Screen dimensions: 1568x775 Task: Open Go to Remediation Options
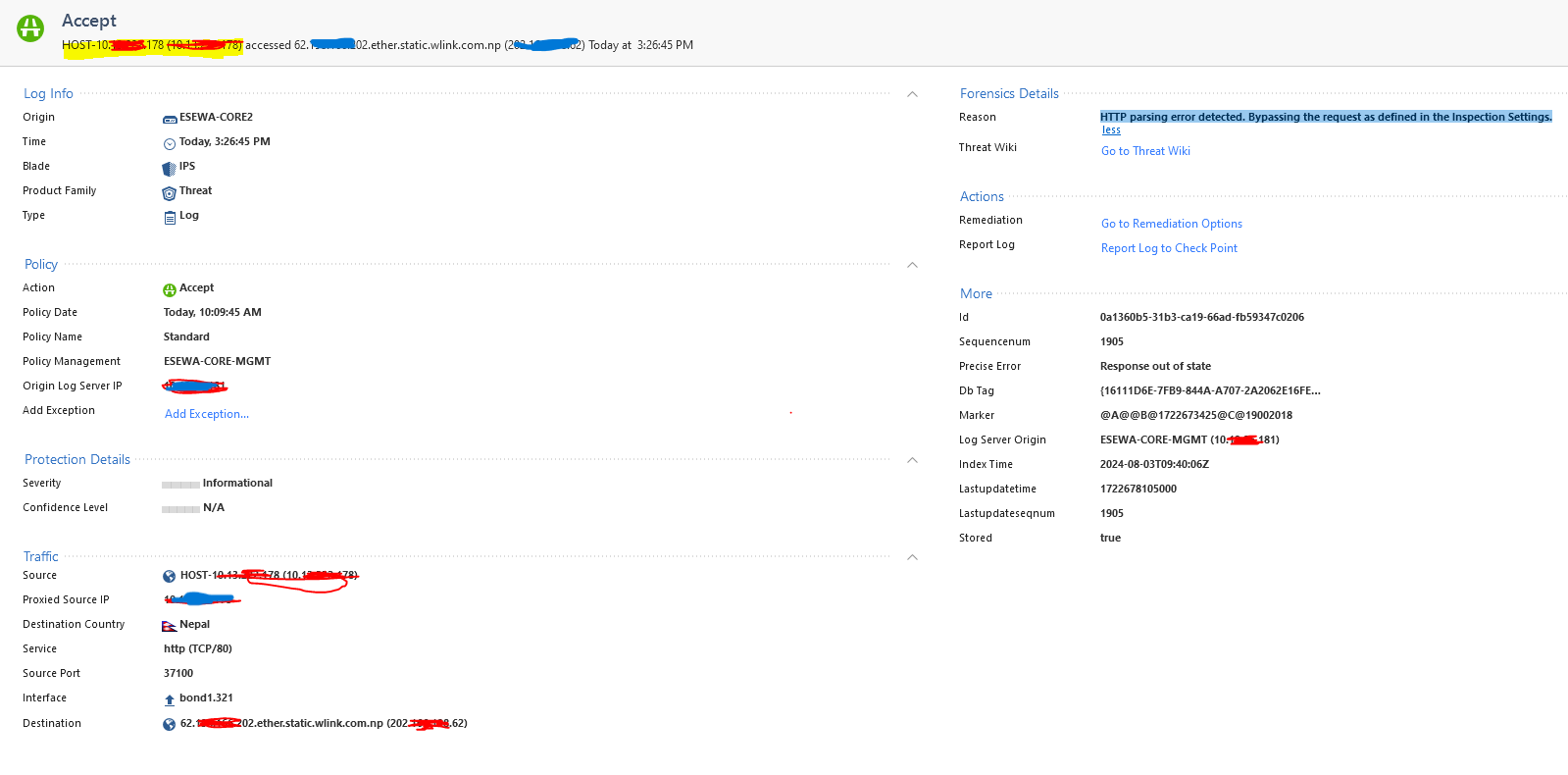(x=1171, y=224)
